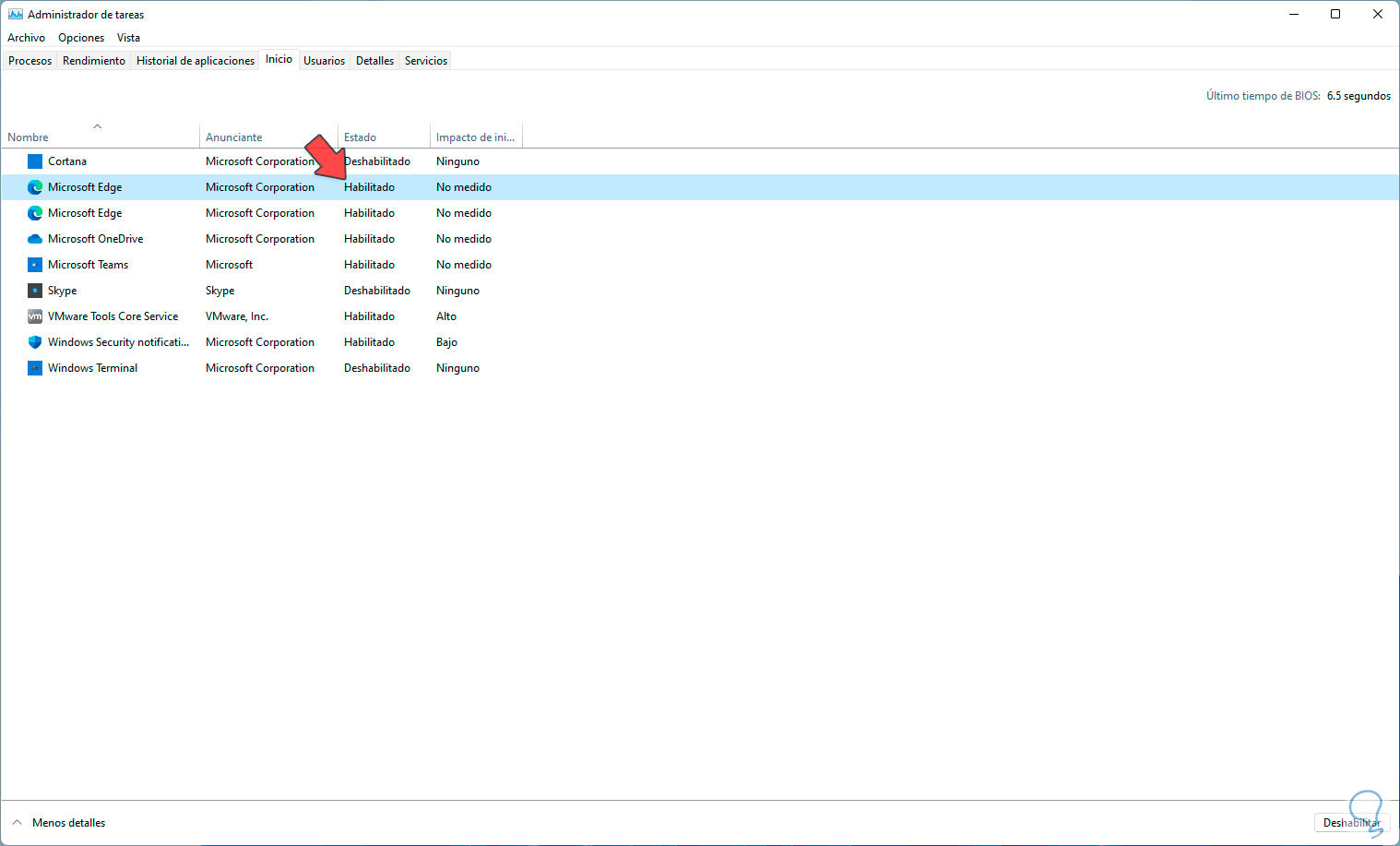Click VMware, Inc. publisher cell
This screenshot has width=1400, height=846.
[237, 316]
